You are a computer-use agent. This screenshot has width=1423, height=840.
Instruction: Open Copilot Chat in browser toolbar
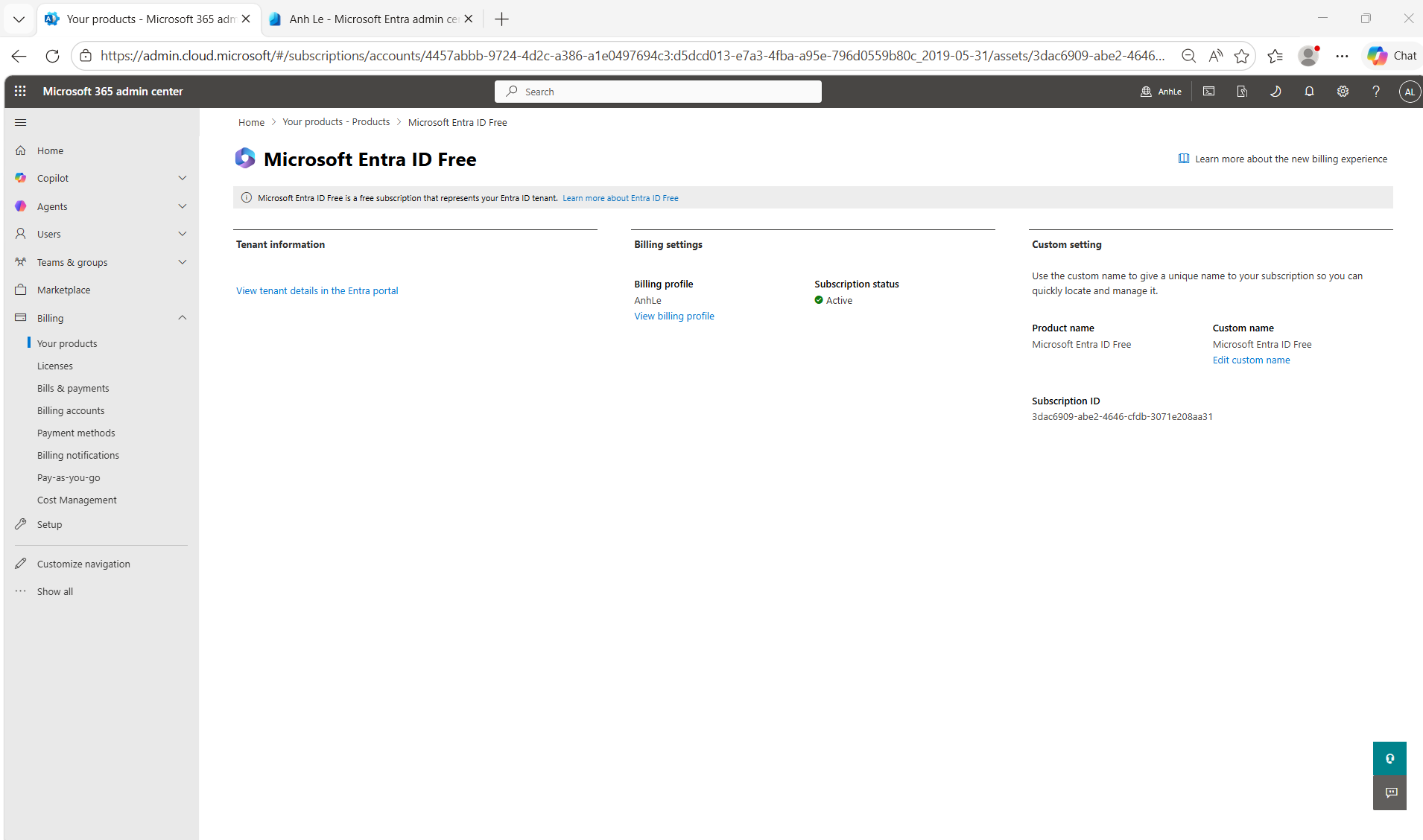[x=1392, y=56]
